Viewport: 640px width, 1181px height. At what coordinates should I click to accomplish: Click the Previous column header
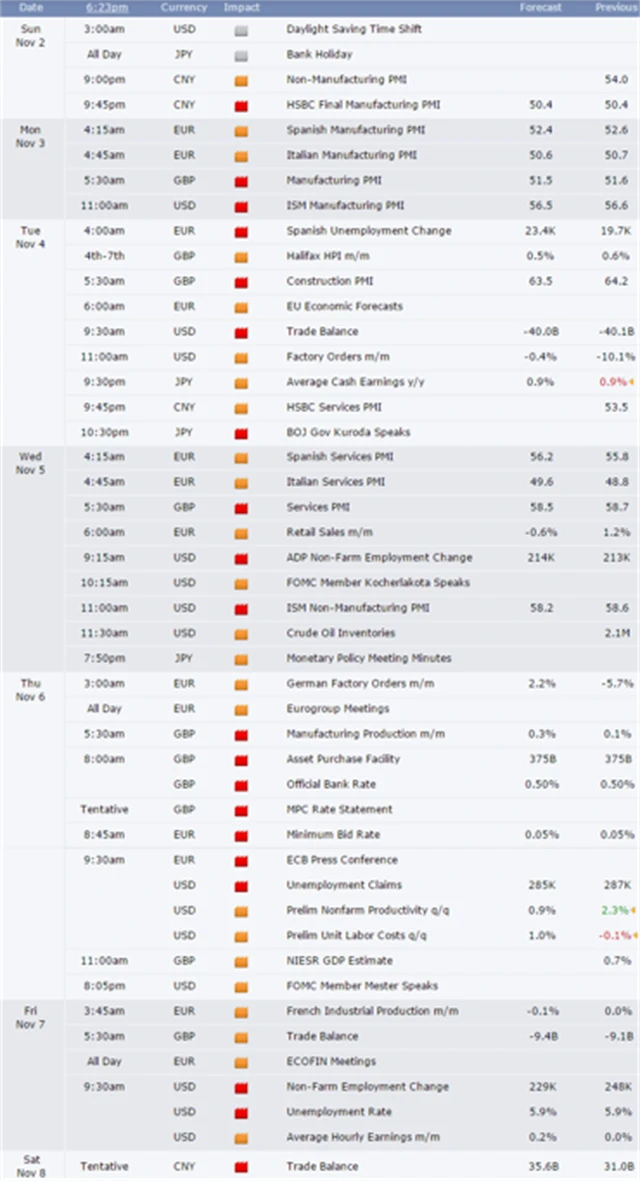tap(615, 8)
